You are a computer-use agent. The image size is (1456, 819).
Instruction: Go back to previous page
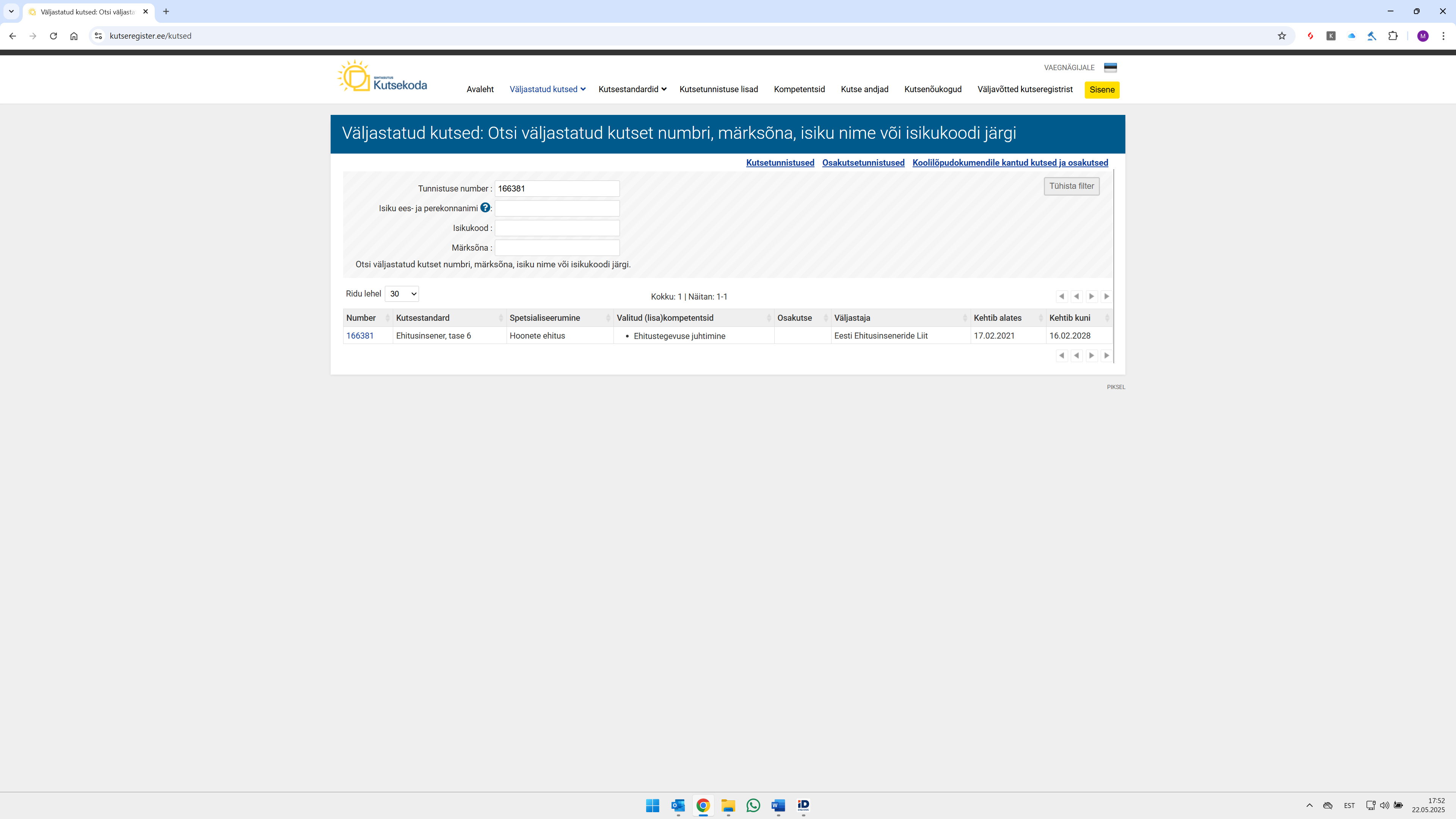(x=13, y=36)
